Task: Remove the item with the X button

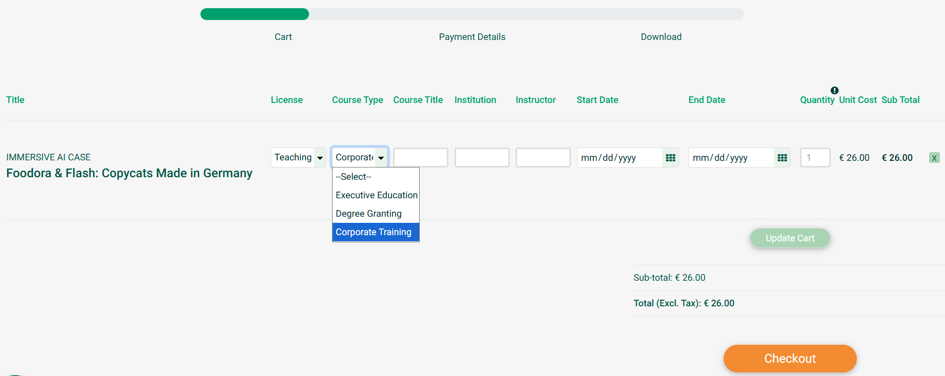Action: click(934, 158)
